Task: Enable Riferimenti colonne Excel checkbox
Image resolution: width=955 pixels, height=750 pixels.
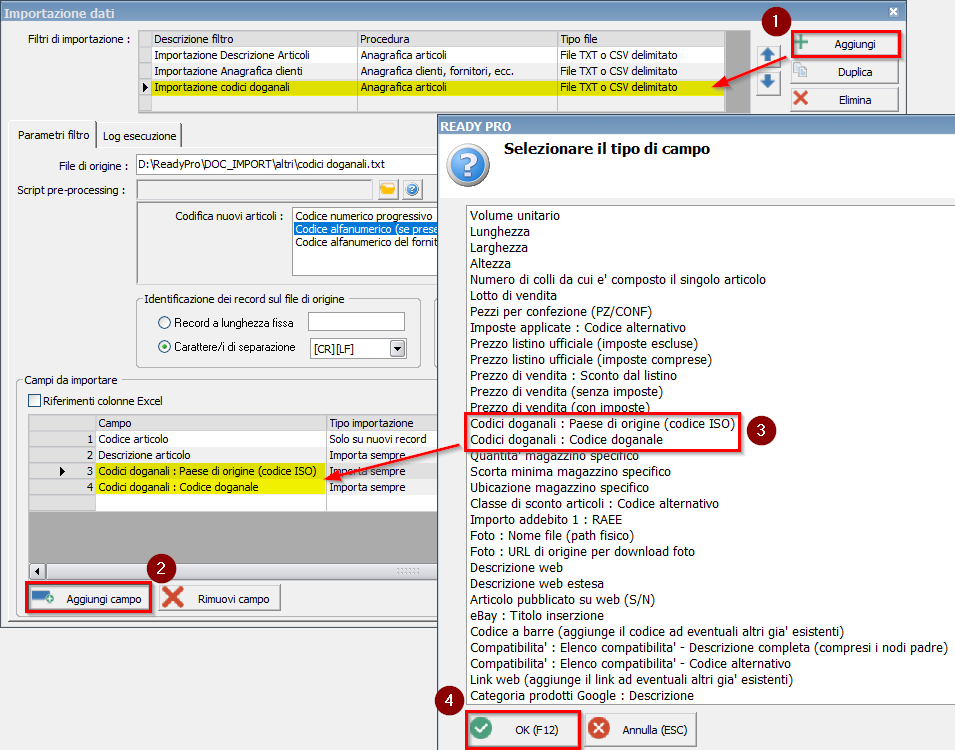Action: (35, 401)
